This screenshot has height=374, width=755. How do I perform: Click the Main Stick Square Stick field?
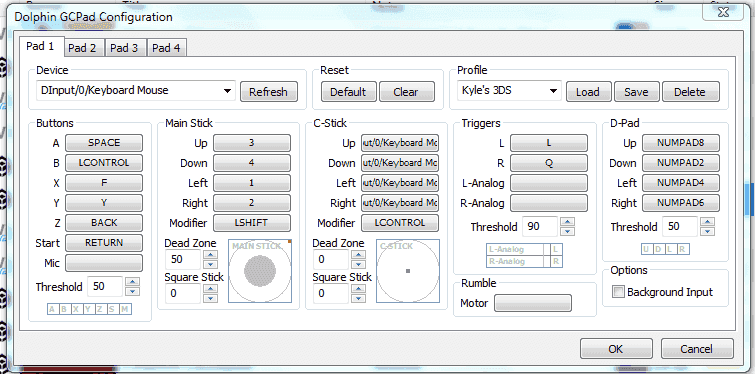[x=183, y=293]
